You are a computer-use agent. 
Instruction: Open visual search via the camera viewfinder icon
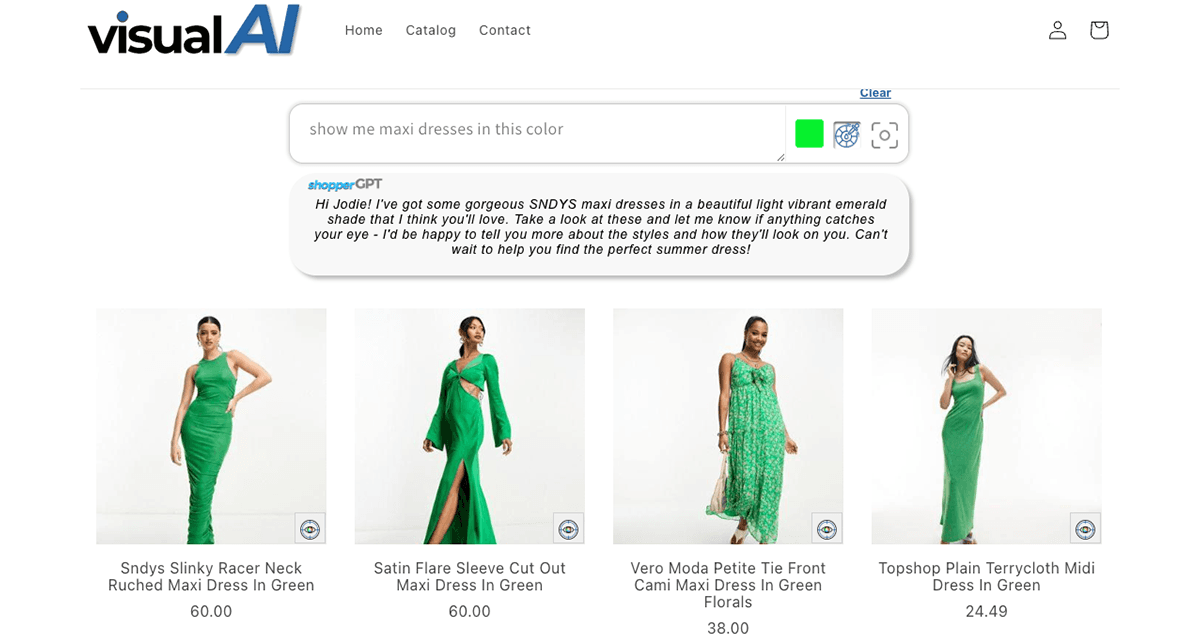(x=883, y=134)
